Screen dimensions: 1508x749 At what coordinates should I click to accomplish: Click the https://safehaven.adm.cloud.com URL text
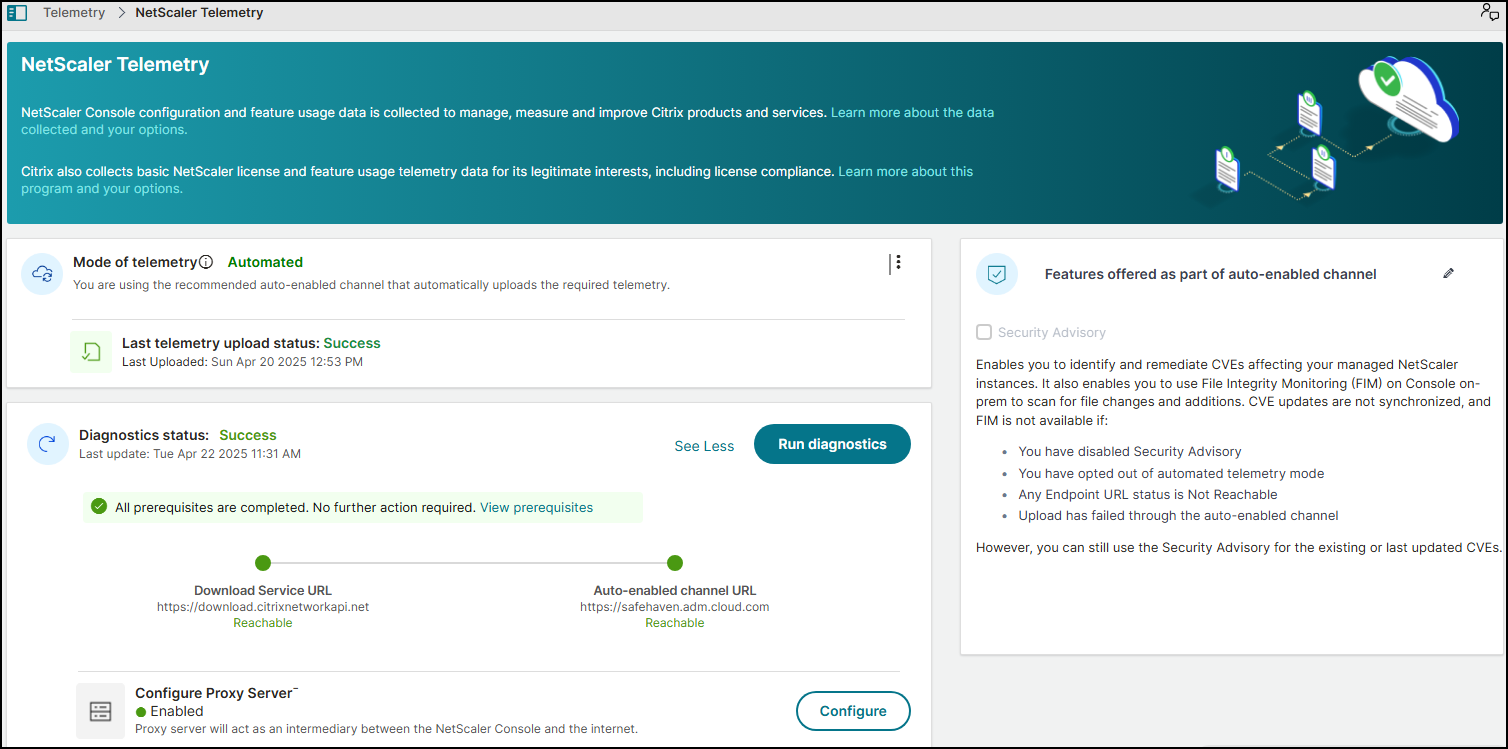675,607
